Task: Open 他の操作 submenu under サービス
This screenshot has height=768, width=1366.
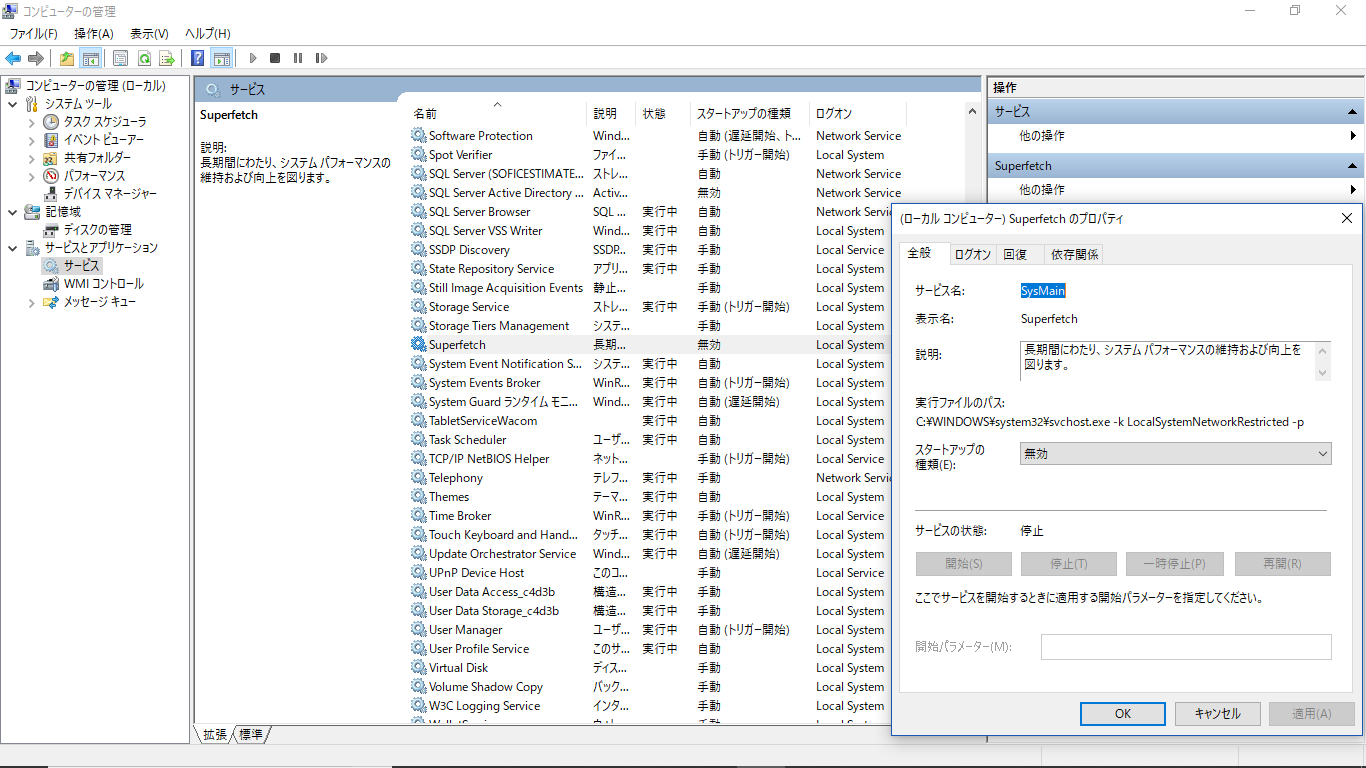Action: [1175, 135]
